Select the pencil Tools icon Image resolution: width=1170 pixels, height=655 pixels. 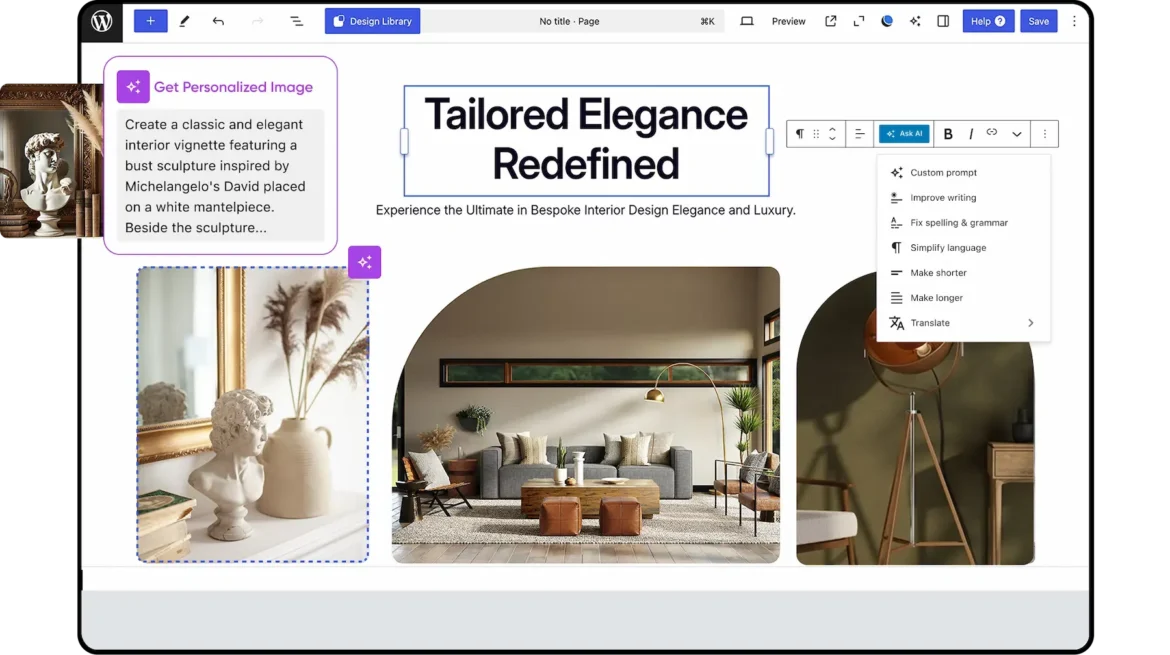184,21
